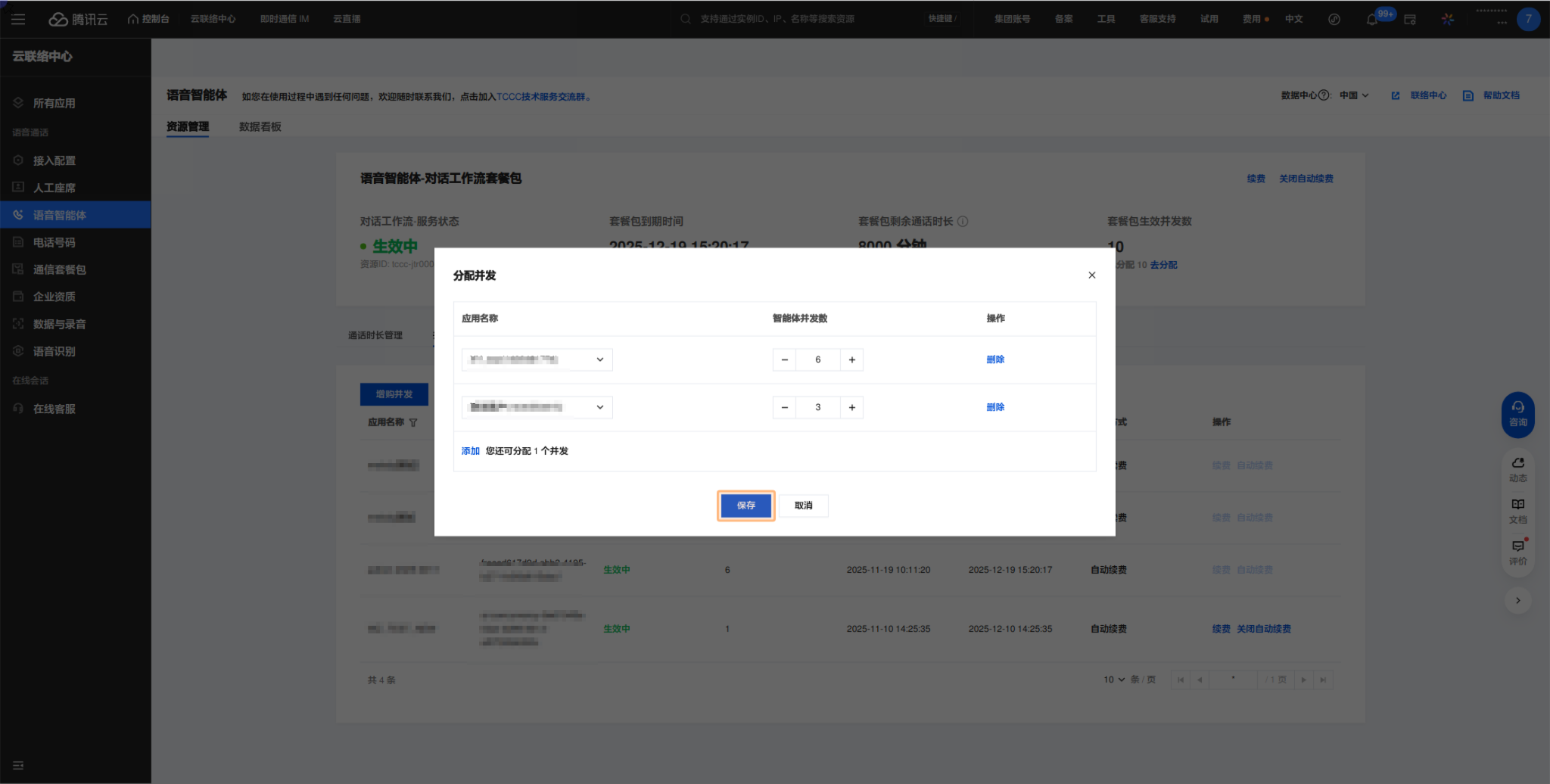Increase concurrency of first app with plus
This screenshot has height=784, width=1550.
pyautogui.click(x=851, y=360)
